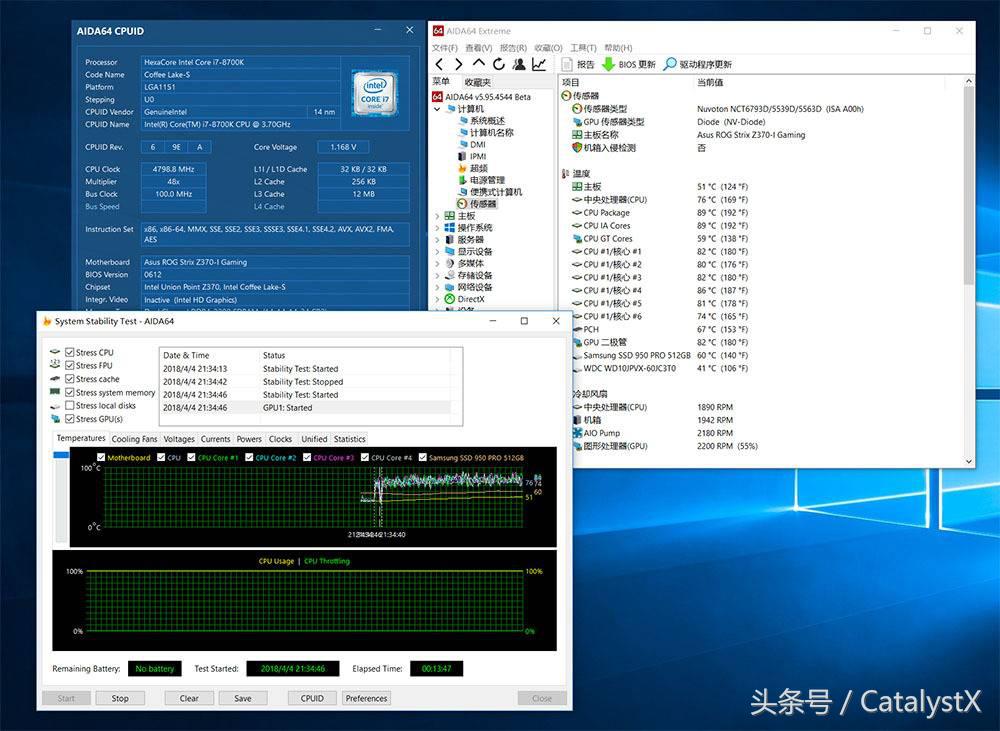
Task: Click the report page icon
Action: [x=567, y=64]
